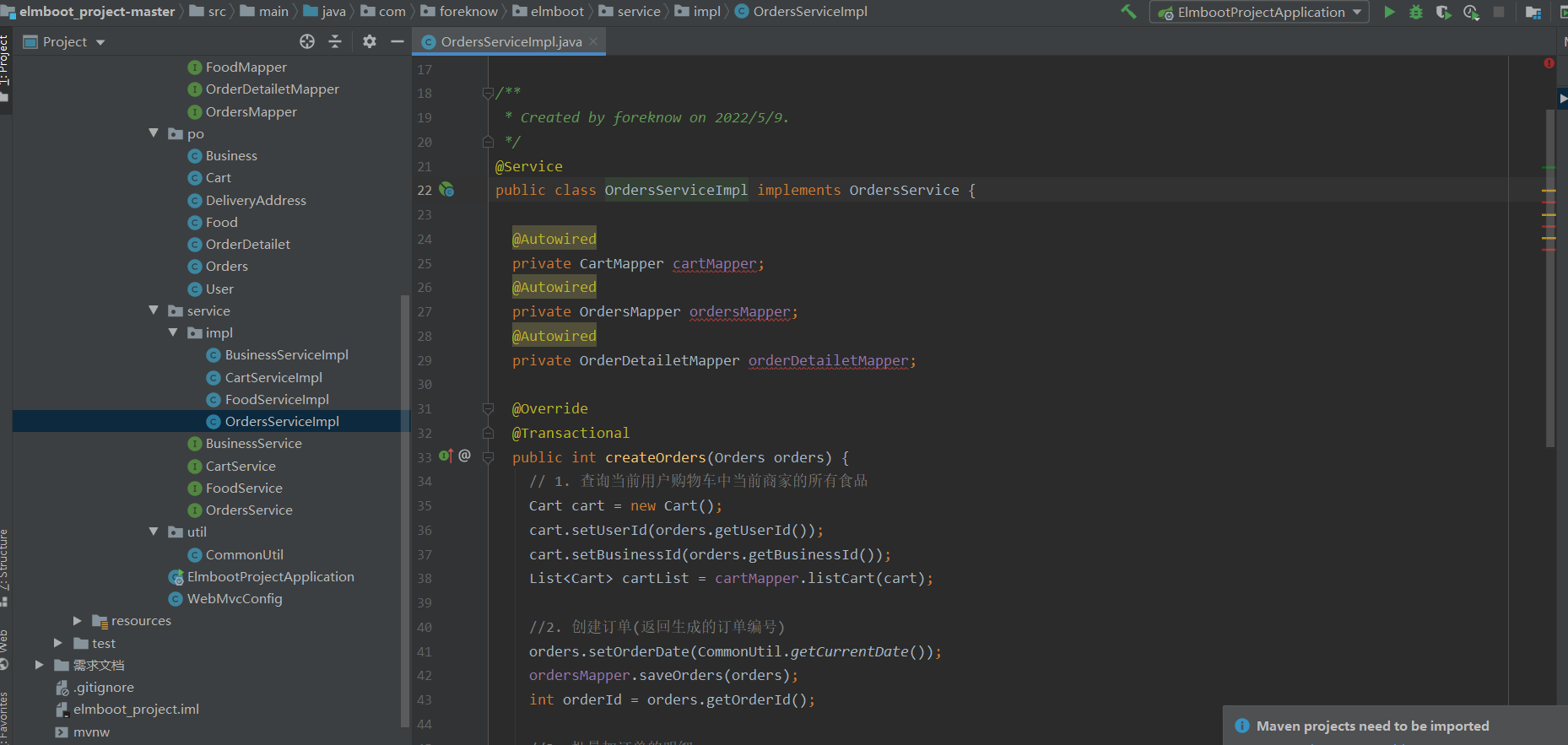Locate opened file with crosshair icon
Image resolution: width=1568 pixels, height=745 pixels.
(x=307, y=41)
